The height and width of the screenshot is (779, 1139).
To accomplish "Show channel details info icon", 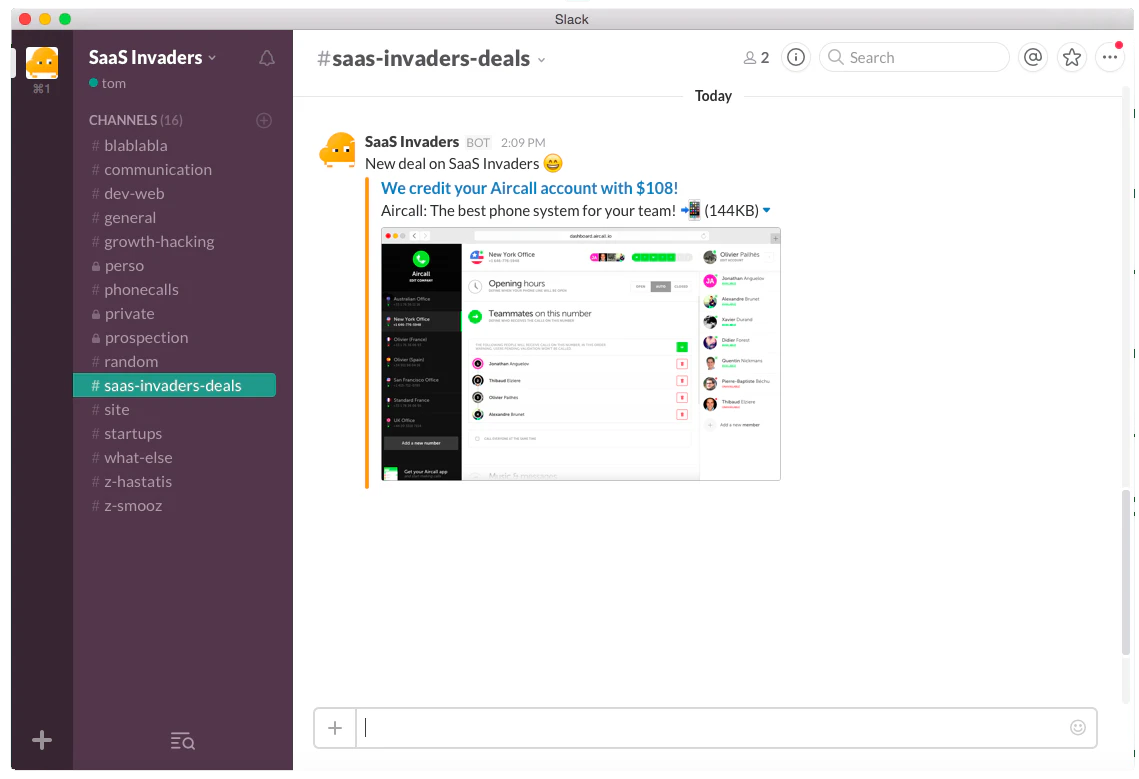I will pos(796,57).
